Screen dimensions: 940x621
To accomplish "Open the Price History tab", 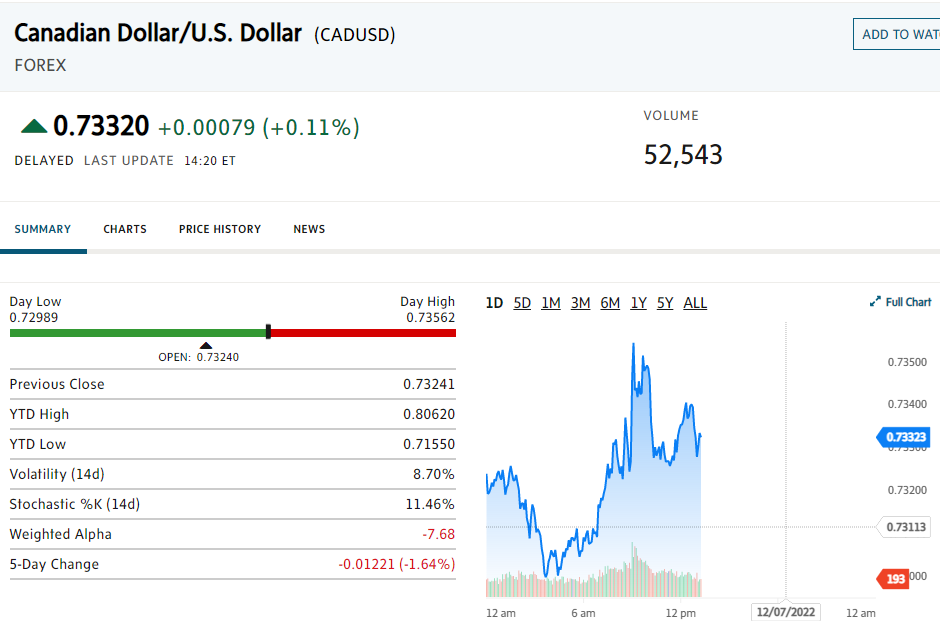I will (220, 229).
